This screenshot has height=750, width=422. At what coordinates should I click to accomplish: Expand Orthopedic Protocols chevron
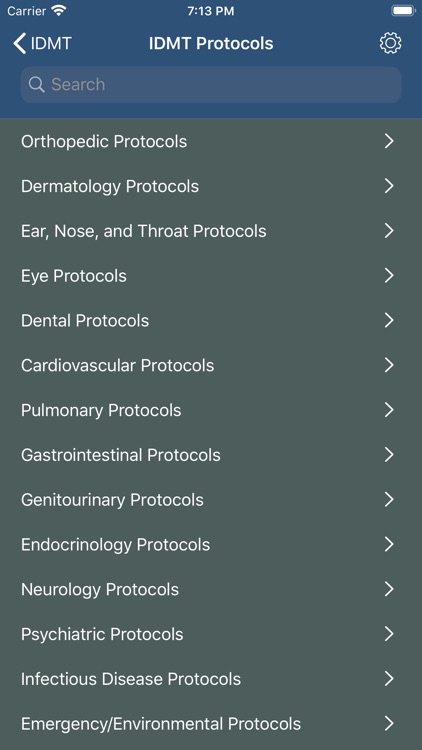click(x=389, y=141)
